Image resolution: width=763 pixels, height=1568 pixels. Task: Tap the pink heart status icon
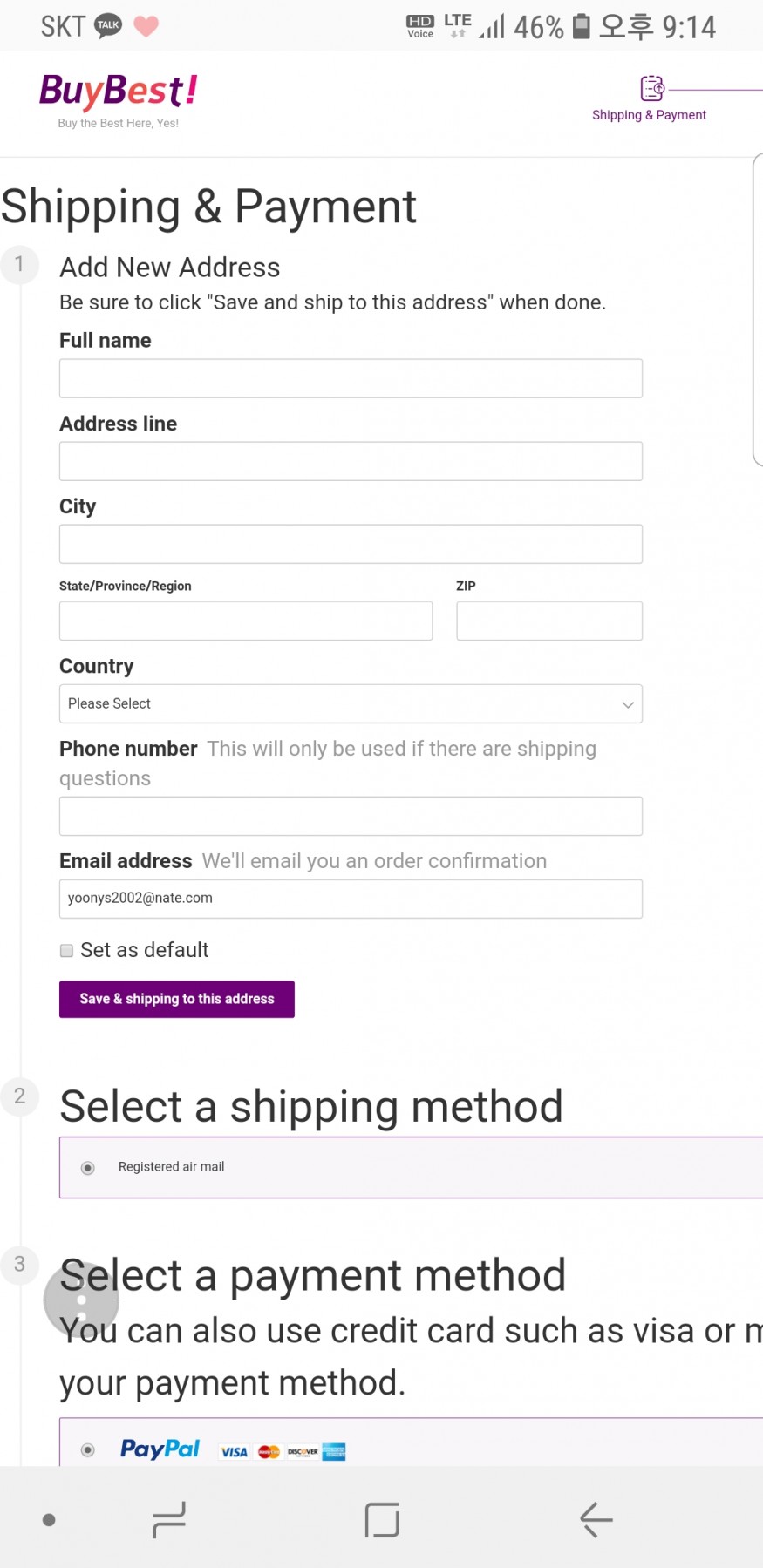146,26
